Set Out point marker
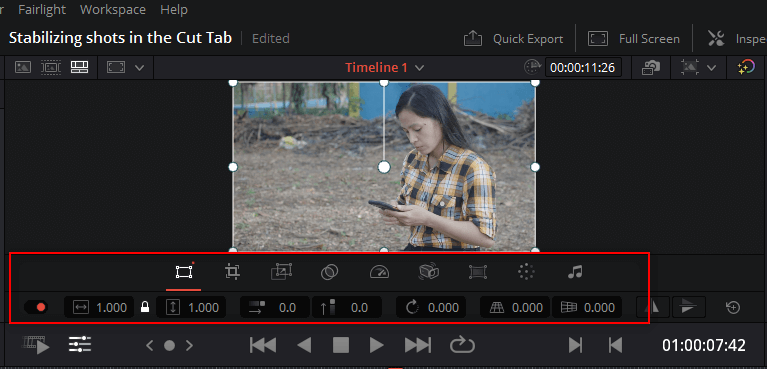The height and width of the screenshot is (369, 767). coord(615,346)
